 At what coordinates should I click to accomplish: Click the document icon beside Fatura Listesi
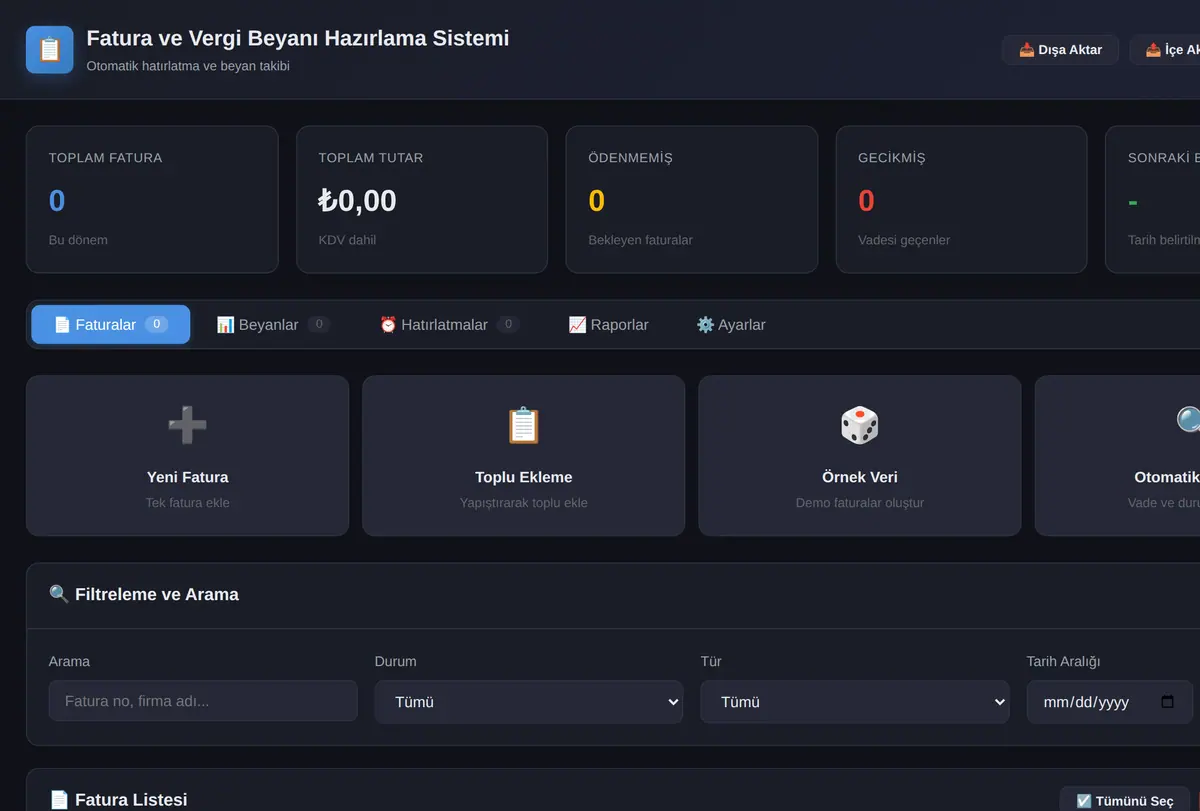pyautogui.click(x=59, y=800)
